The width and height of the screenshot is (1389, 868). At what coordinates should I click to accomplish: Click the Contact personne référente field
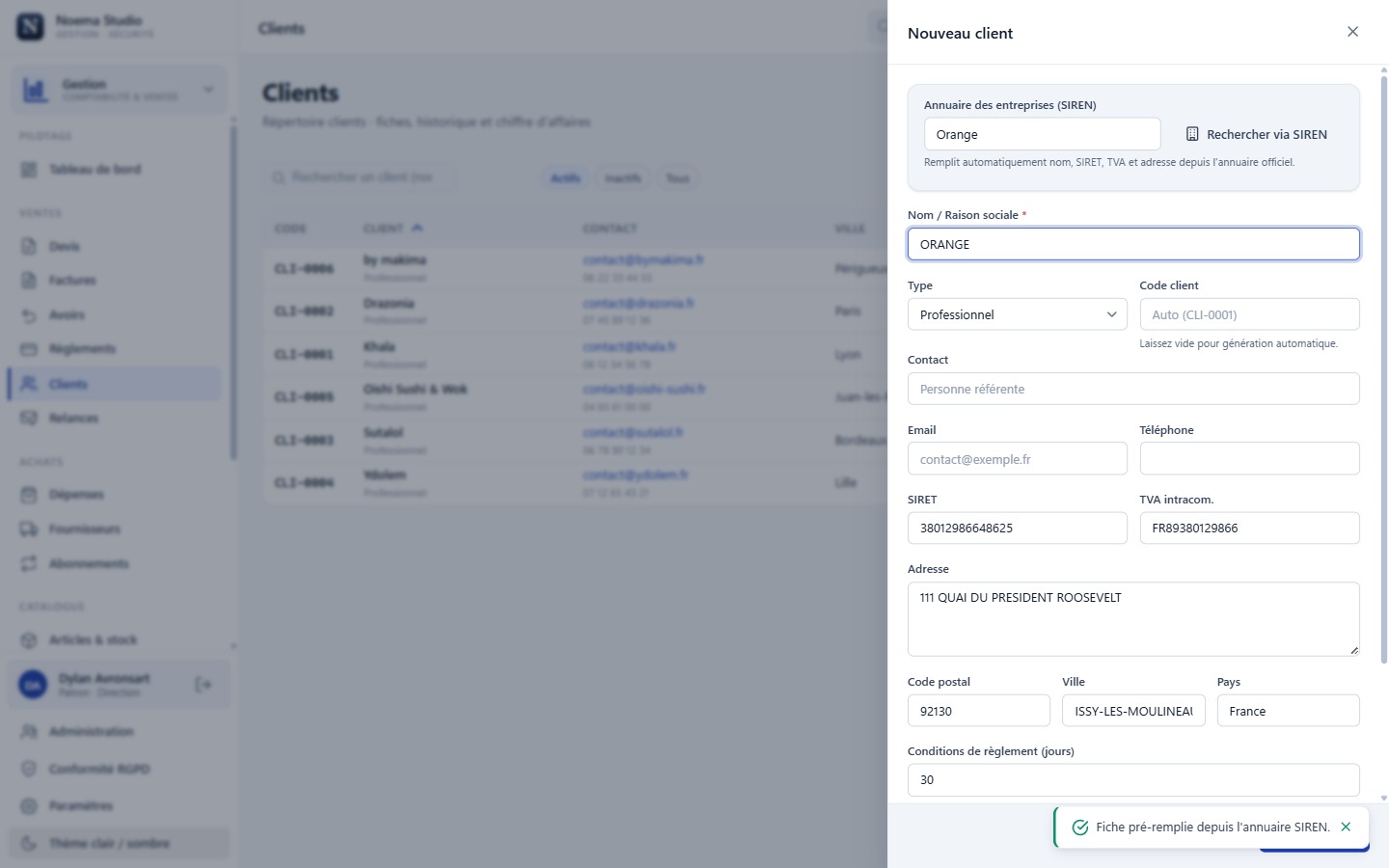pos(1133,389)
